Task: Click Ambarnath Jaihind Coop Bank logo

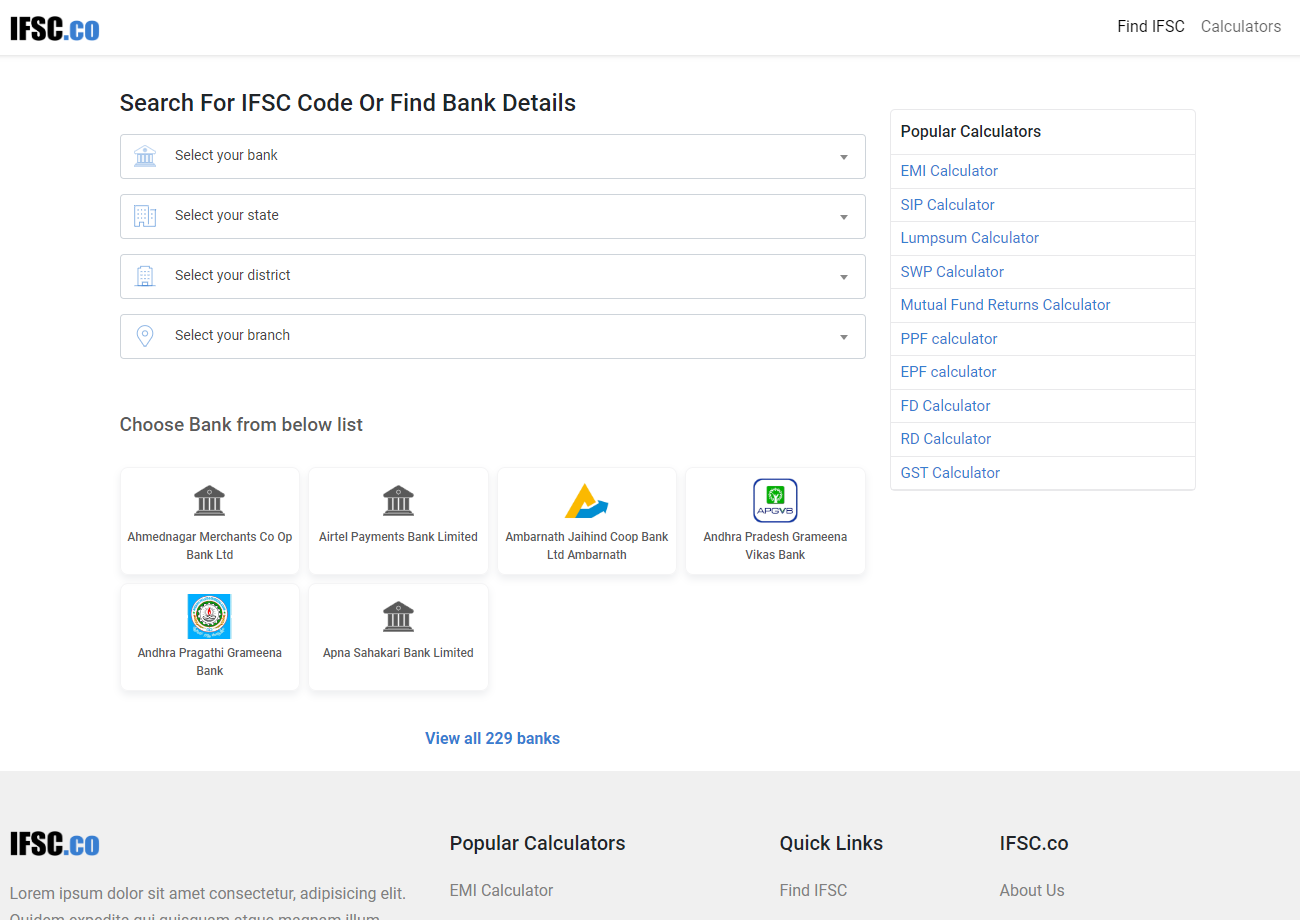Action: [x=587, y=500]
